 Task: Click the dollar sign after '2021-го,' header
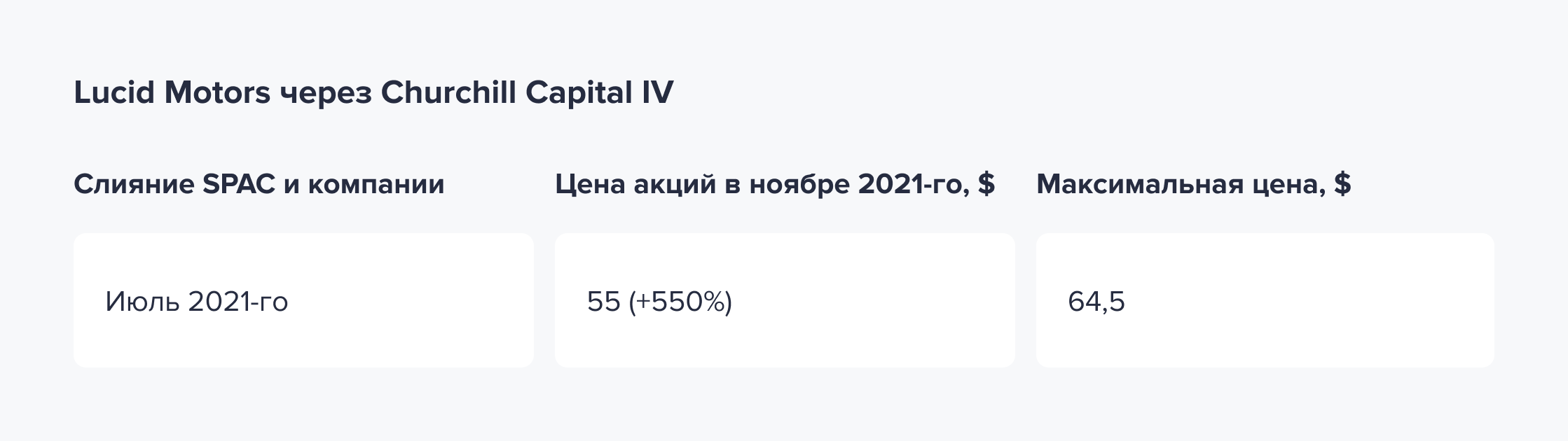pos(986,183)
